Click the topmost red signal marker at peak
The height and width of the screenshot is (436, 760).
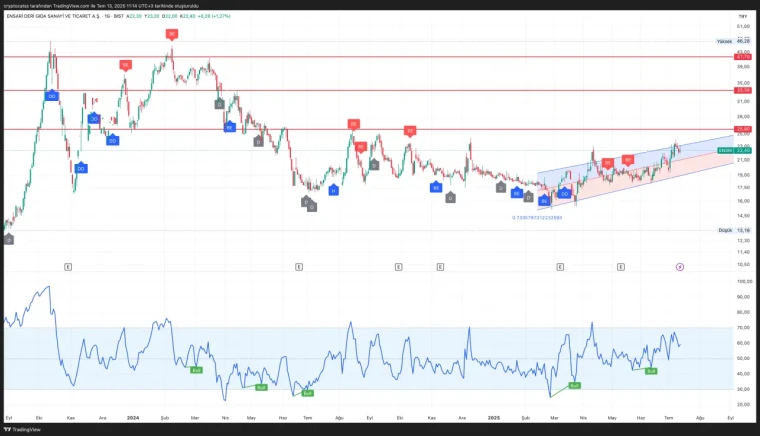[172, 34]
